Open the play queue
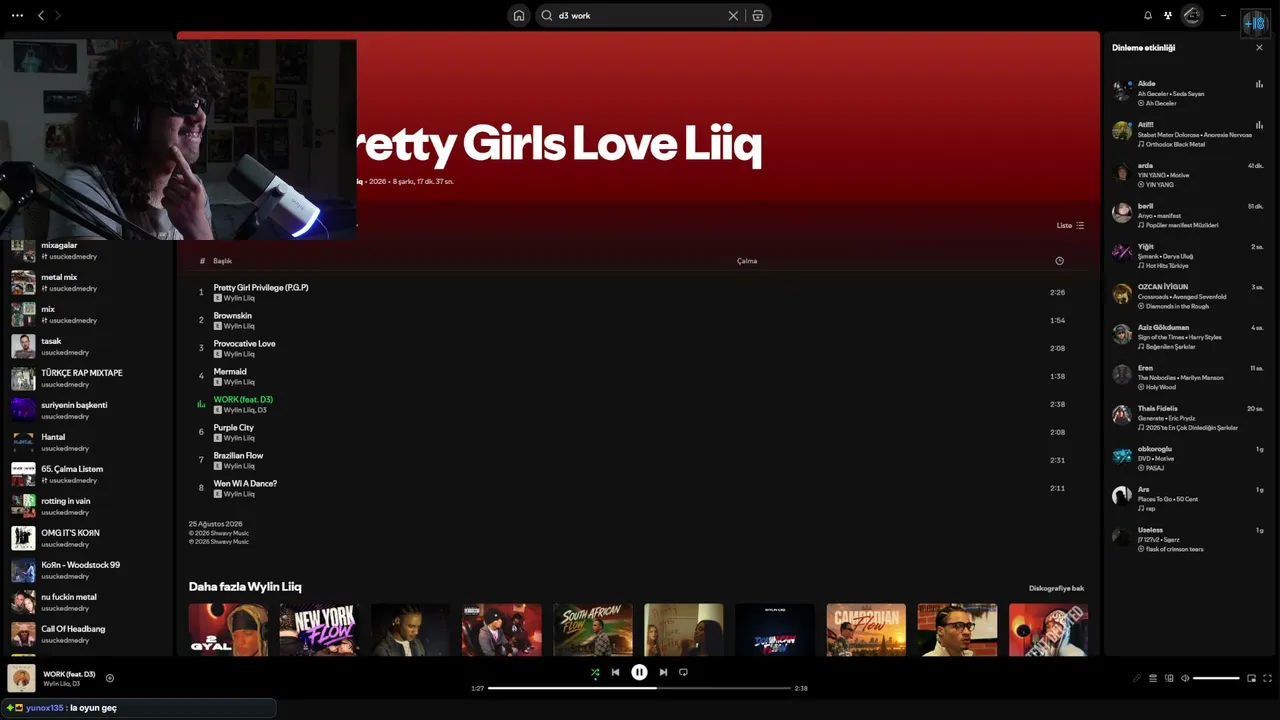Image resolution: width=1280 pixels, height=720 pixels. (x=1153, y=678)
